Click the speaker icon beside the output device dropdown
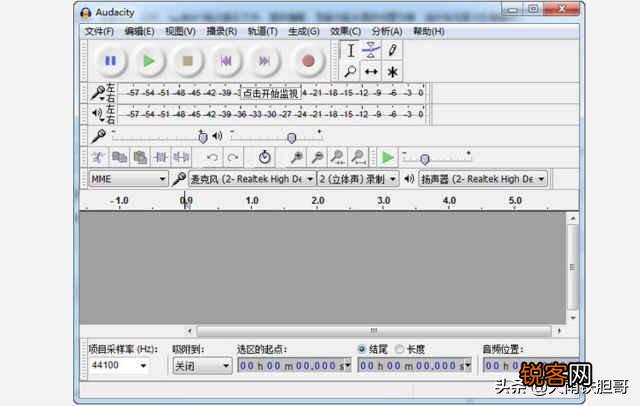640x406 pixels. [x=409, y=179]
